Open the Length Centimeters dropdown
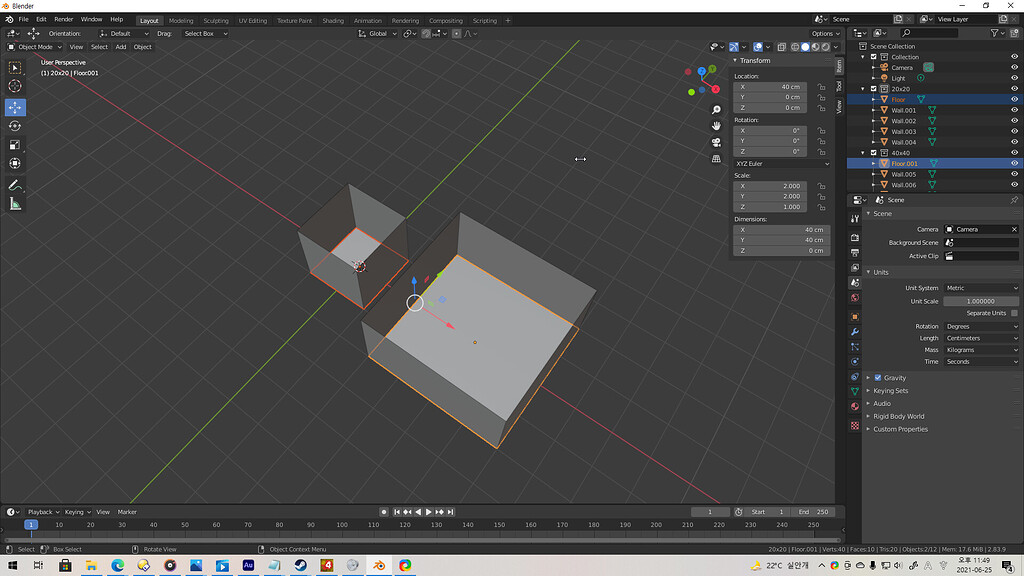This screenshot has width=1024, height=576. pos(981,338)
